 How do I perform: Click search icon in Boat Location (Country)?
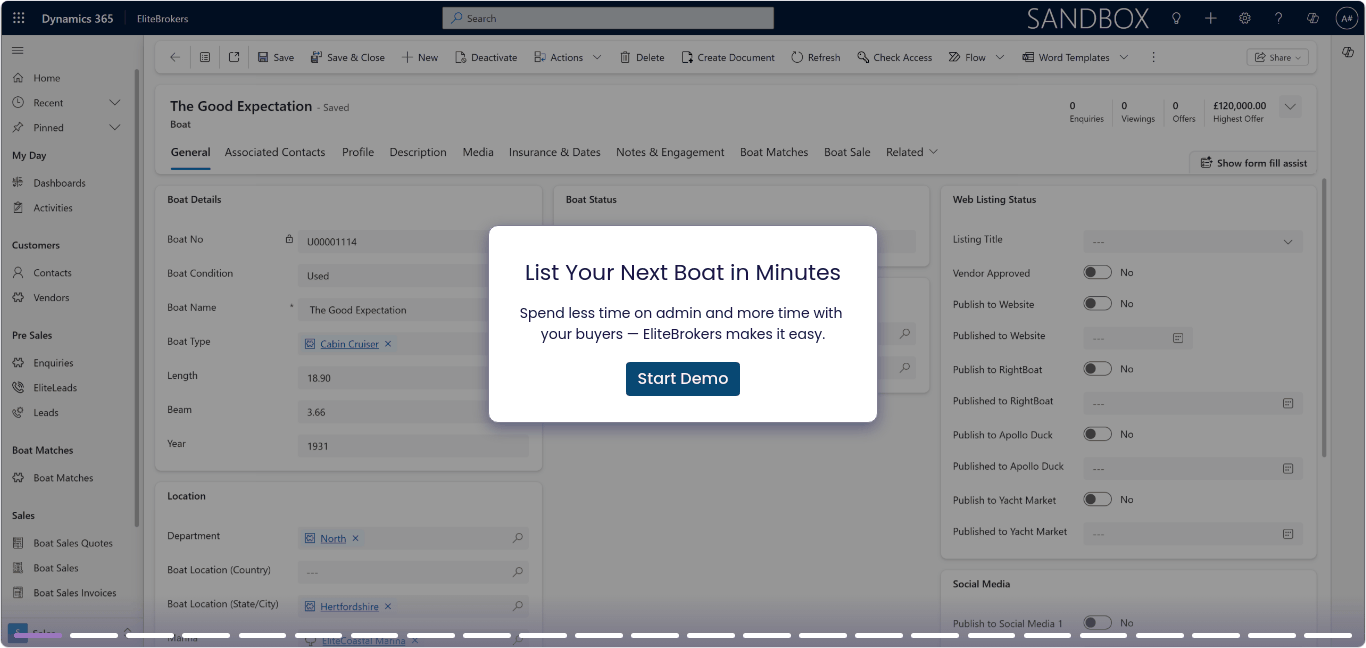(x=518, y=572)
